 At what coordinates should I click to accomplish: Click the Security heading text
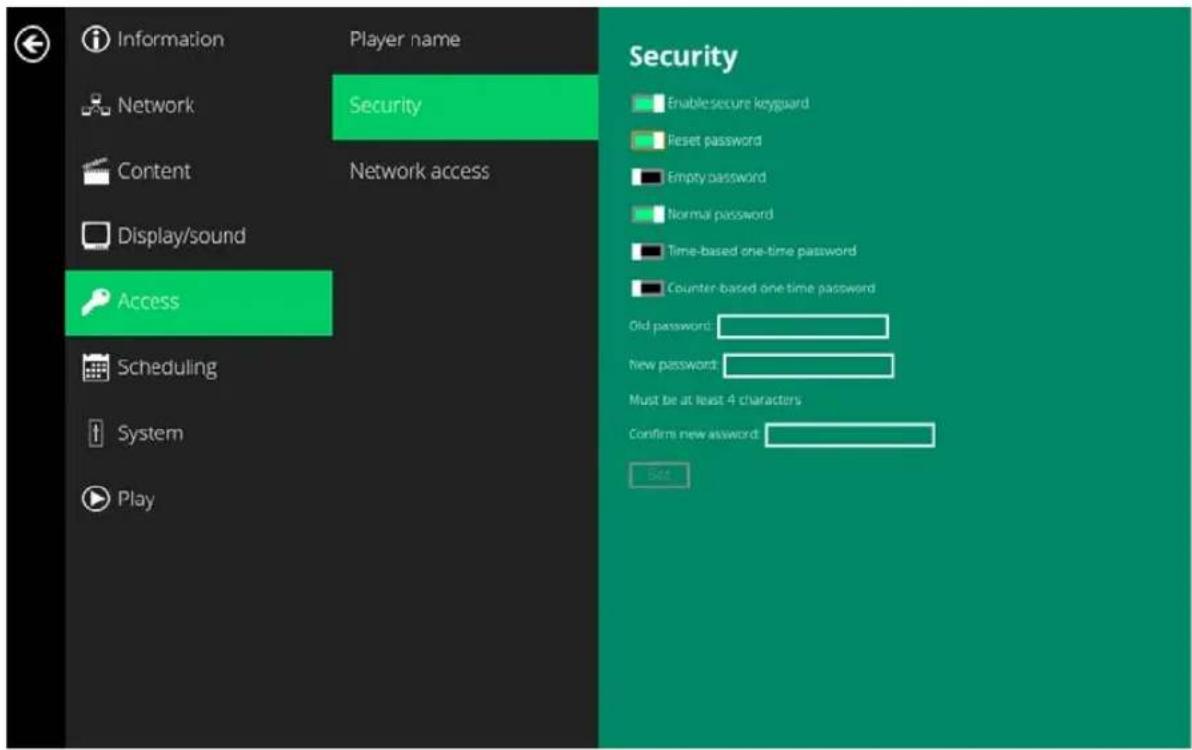pos(683,57)
